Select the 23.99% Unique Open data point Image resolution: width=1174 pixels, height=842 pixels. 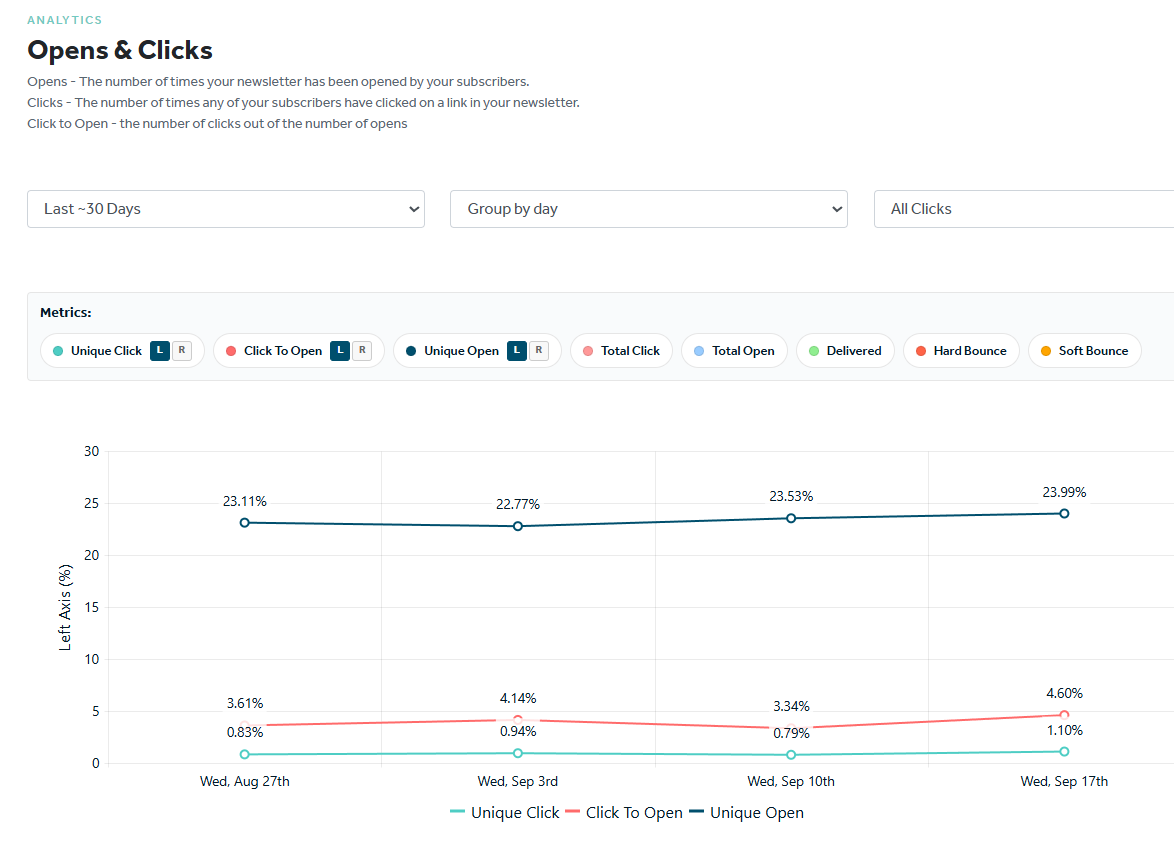(1064, 513)
